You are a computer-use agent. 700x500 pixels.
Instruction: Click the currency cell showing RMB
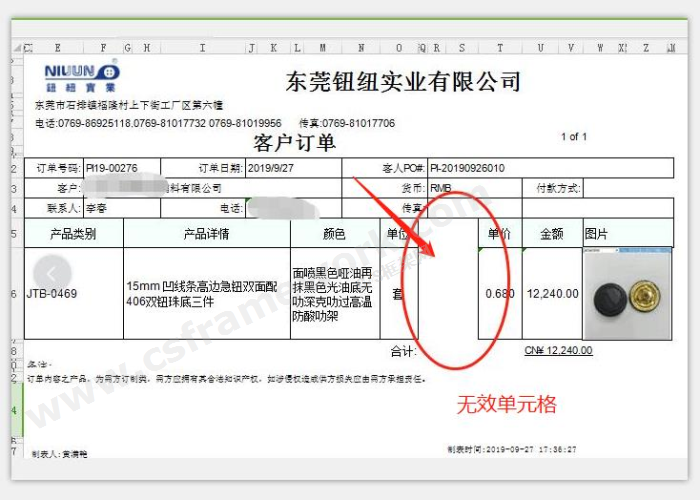(x=442, y=188)
